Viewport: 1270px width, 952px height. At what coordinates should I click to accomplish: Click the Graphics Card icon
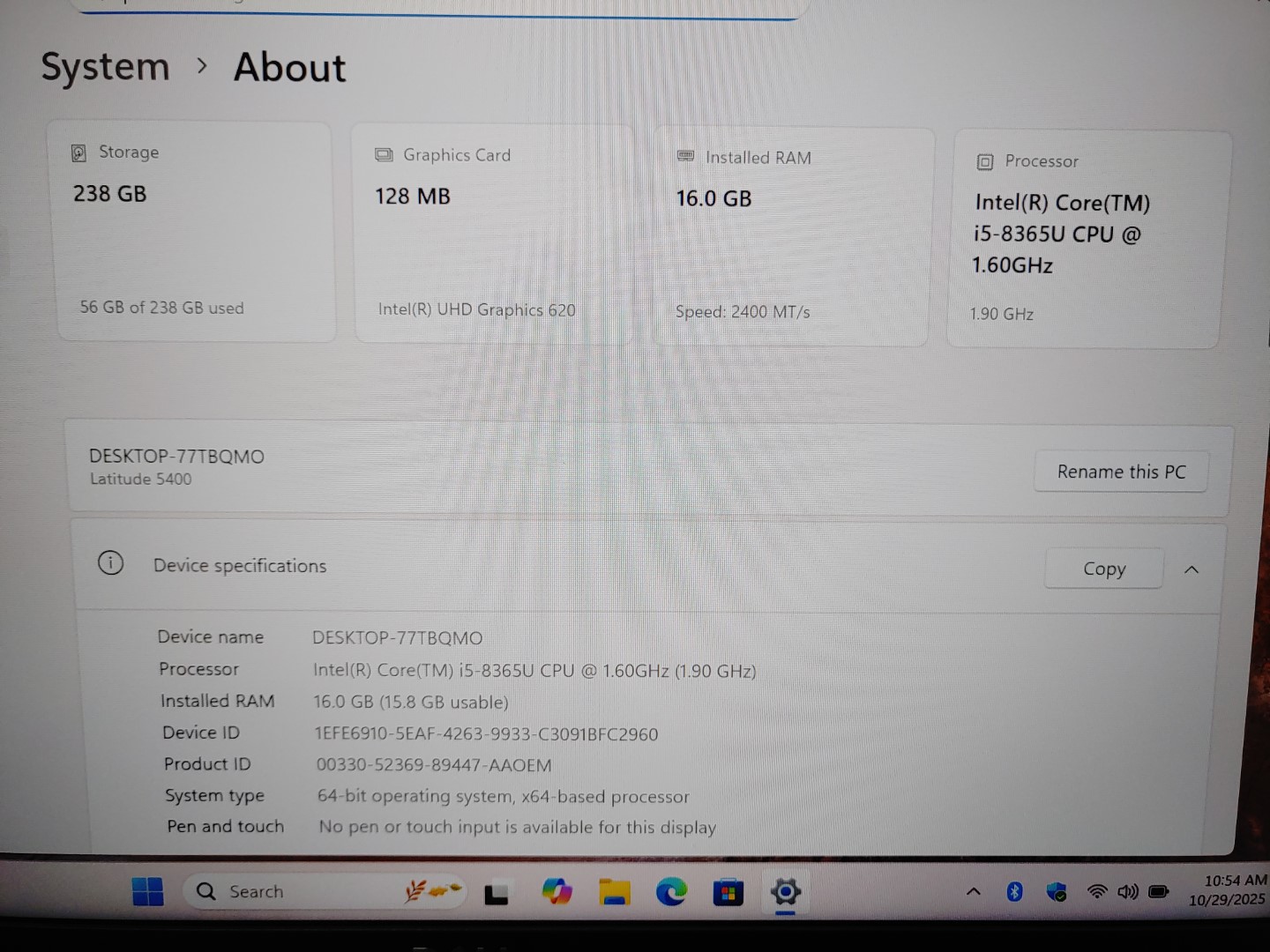384,155
